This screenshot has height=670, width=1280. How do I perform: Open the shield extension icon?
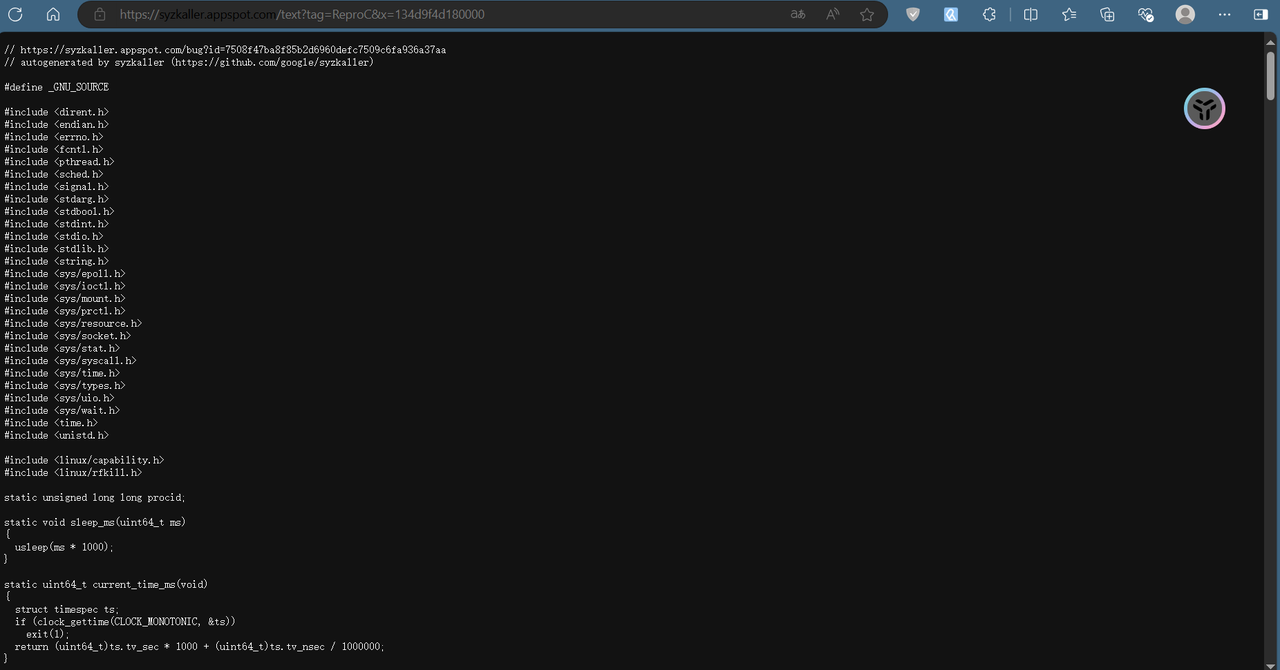pyautogui.click(x=913, y=15)
